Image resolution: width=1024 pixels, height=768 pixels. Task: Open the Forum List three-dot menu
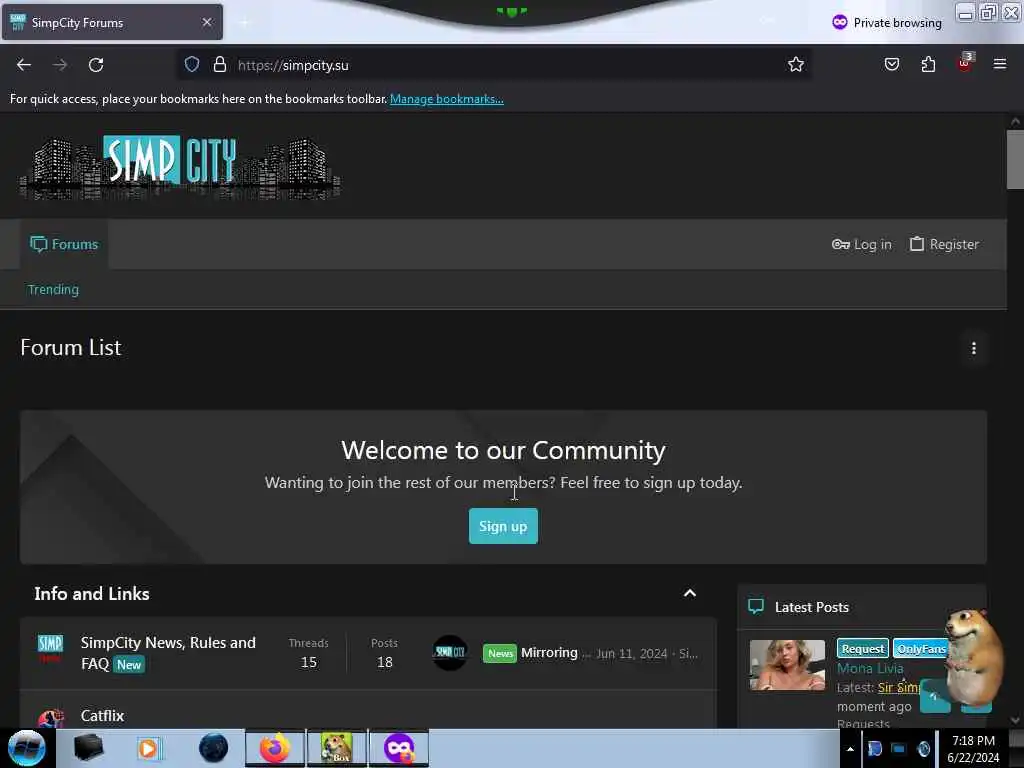(974, 348)
